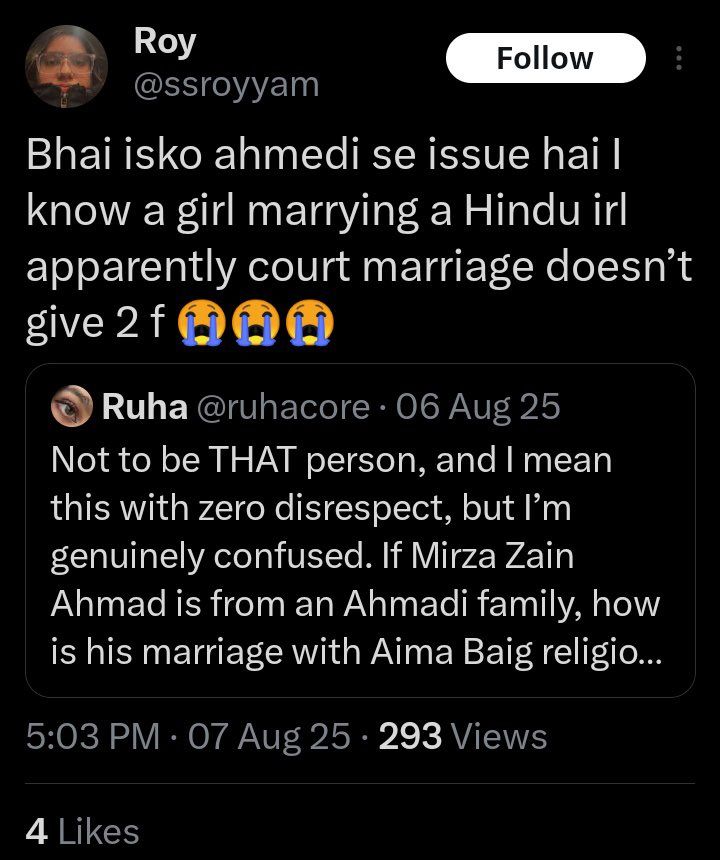Open the three-dot more options menu
The width and height of the screenshot is (720, 860).
click(680, 58)
